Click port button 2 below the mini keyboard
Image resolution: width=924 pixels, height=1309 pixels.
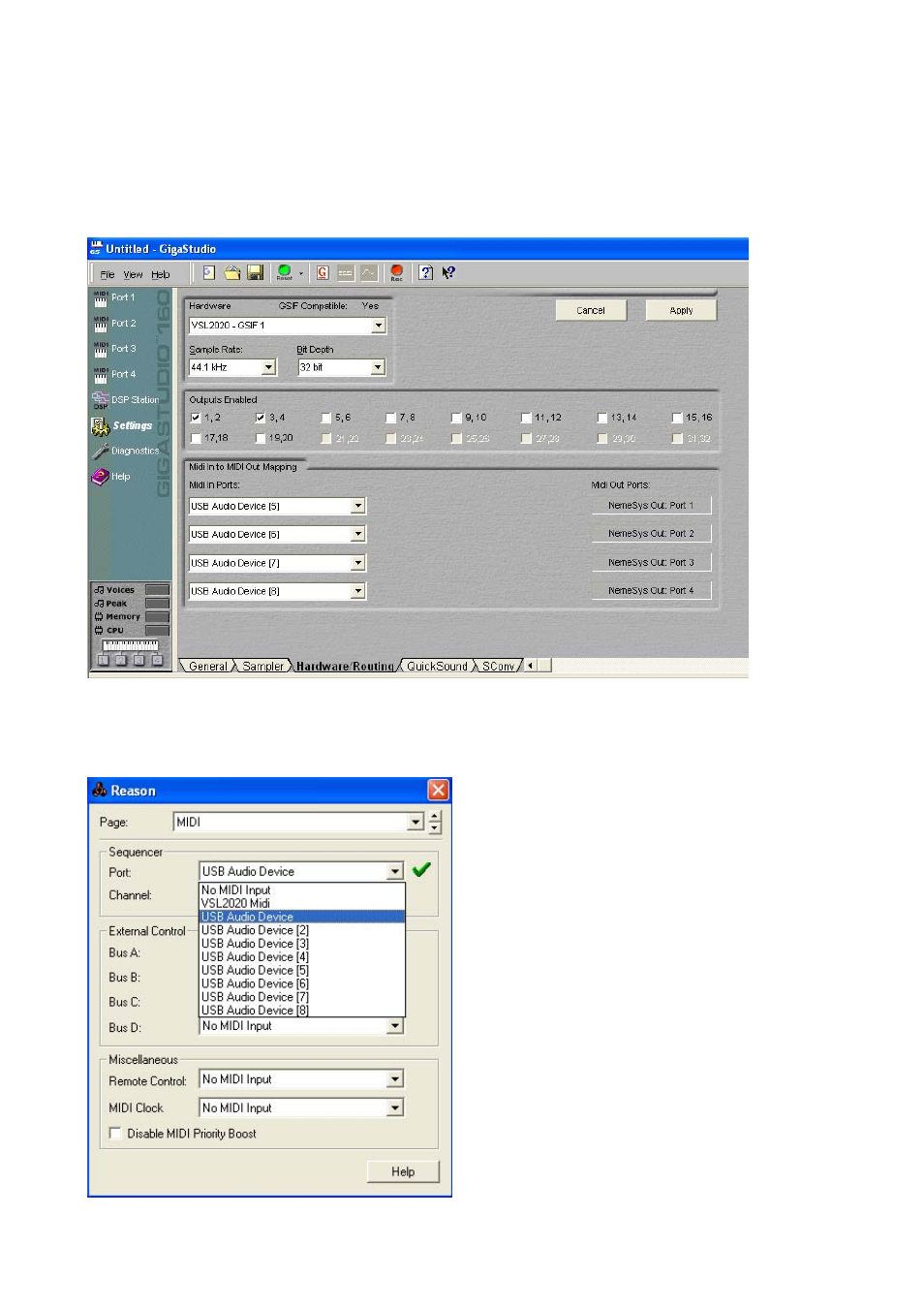121,661
